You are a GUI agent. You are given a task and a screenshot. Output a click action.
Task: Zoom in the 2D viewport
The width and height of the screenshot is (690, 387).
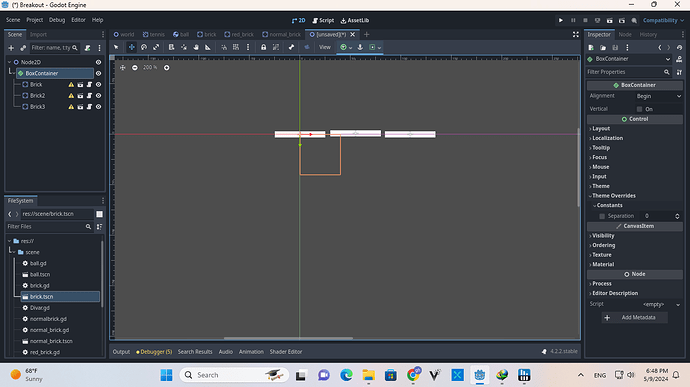166,67
